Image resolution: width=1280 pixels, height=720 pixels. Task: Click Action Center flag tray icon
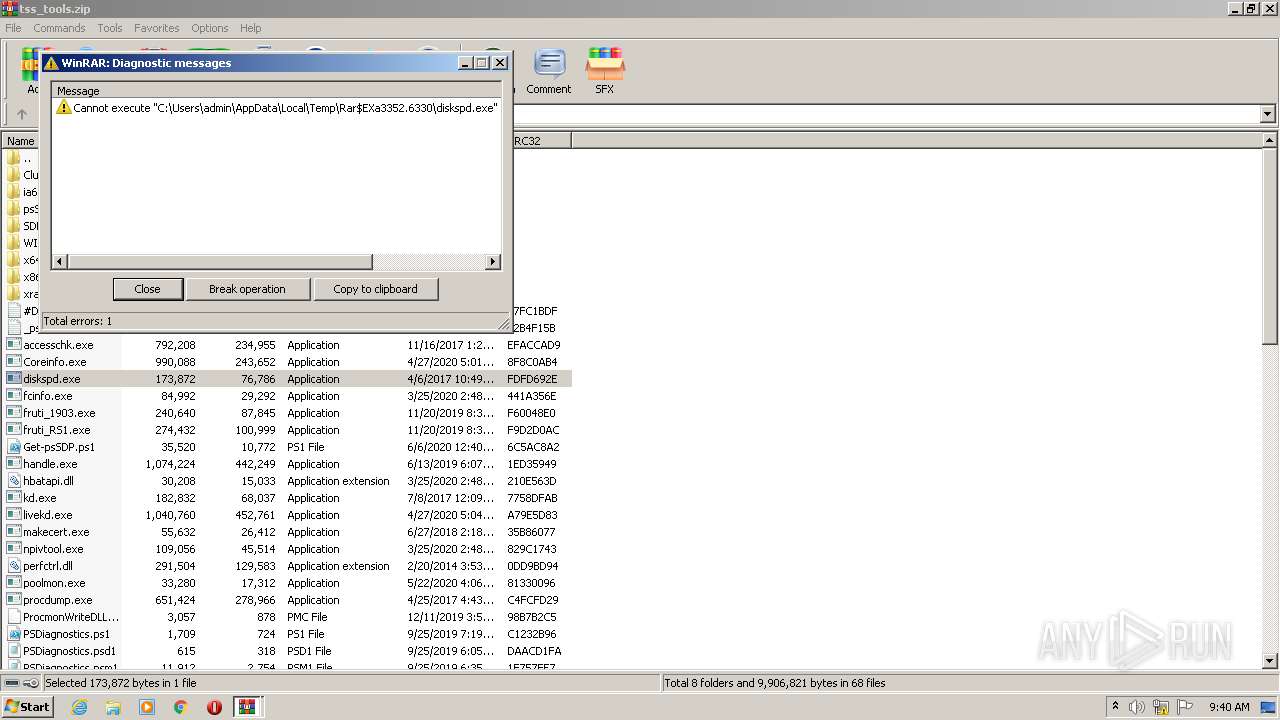(1185, 707)
